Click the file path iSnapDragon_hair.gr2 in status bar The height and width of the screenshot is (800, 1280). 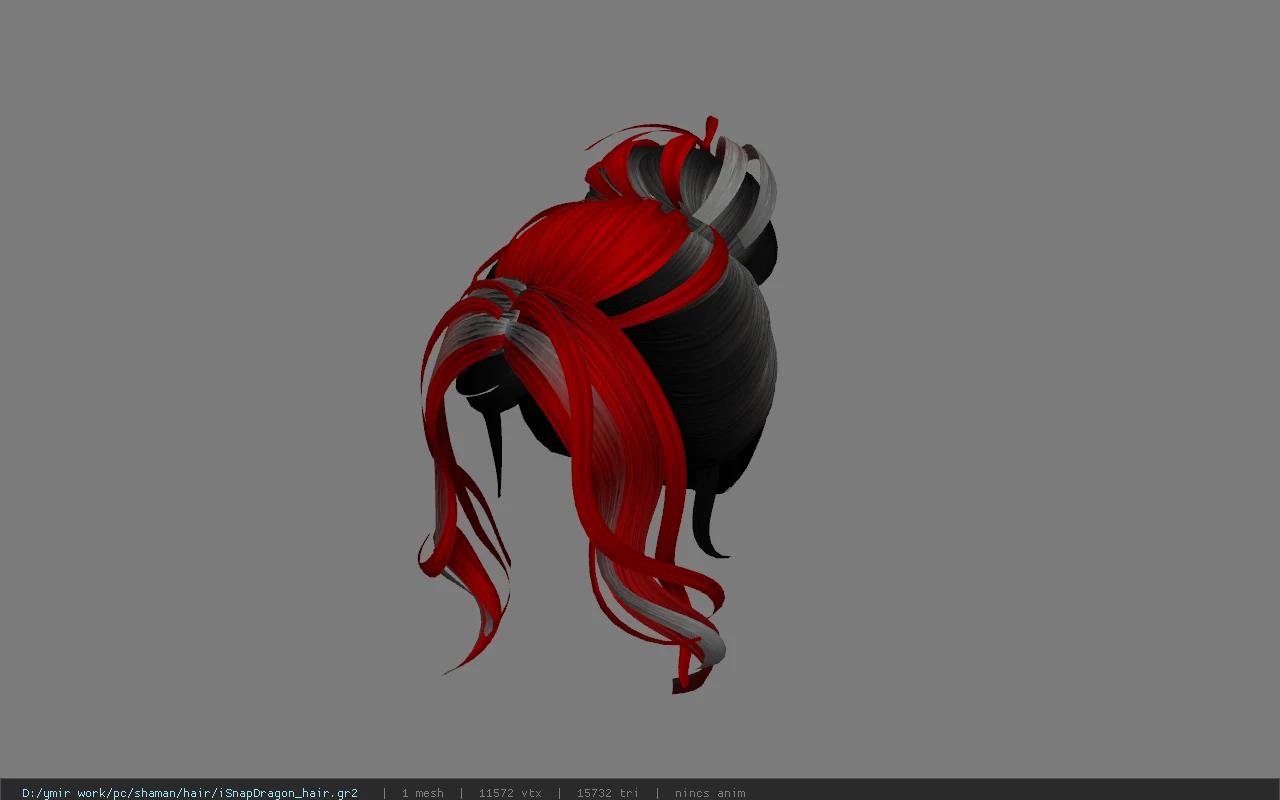pyautogui.click(x=190, y=793)
